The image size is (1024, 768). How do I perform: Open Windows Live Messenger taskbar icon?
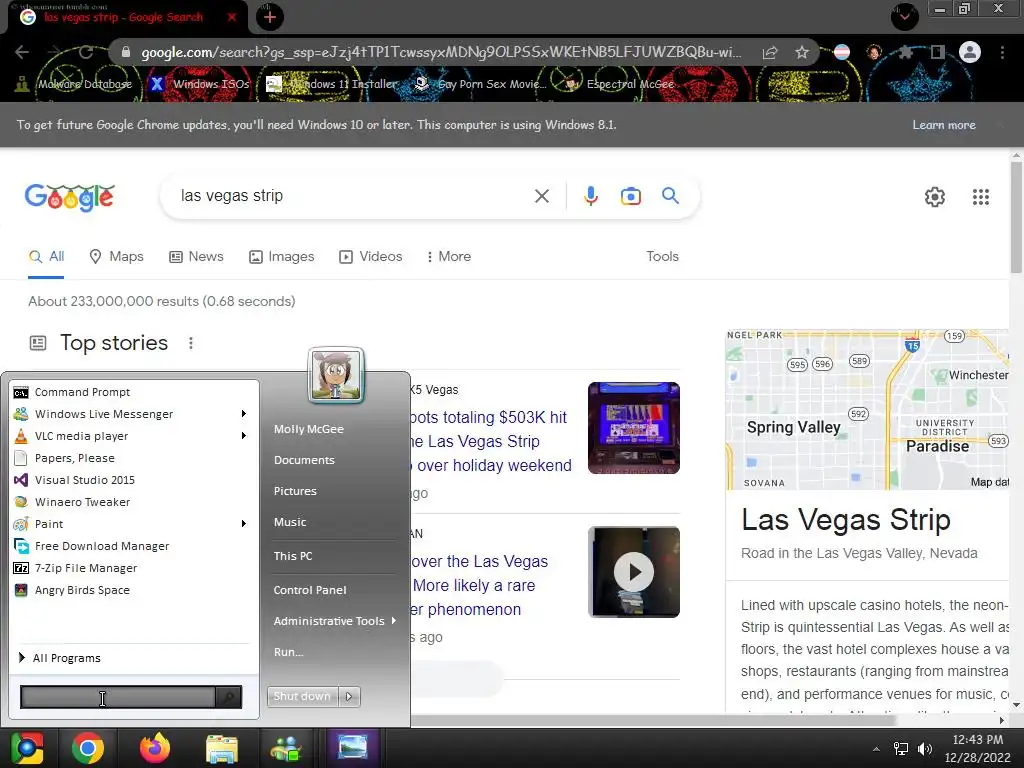coord(285,749)
